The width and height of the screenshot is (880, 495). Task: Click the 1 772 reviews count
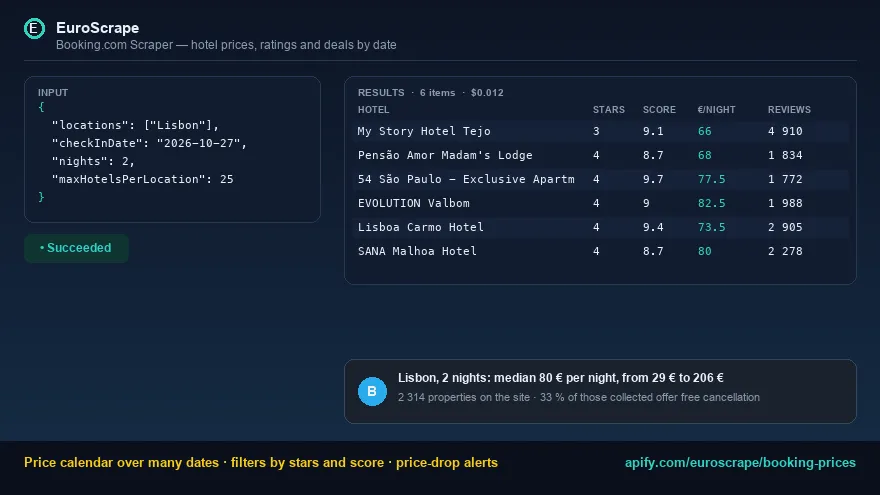[785, 179]
